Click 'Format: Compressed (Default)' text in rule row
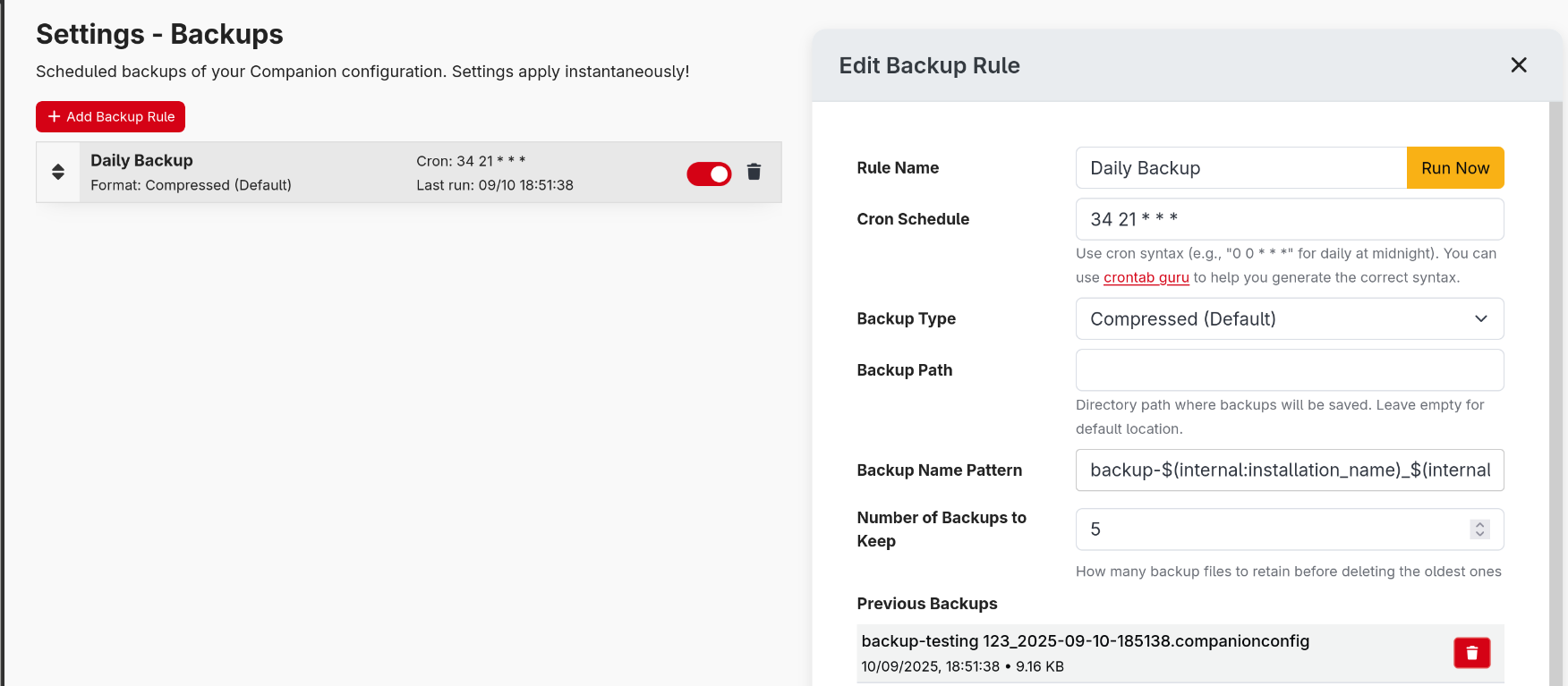This screenshot has width=1568, height=686. [x=191, y=185]
